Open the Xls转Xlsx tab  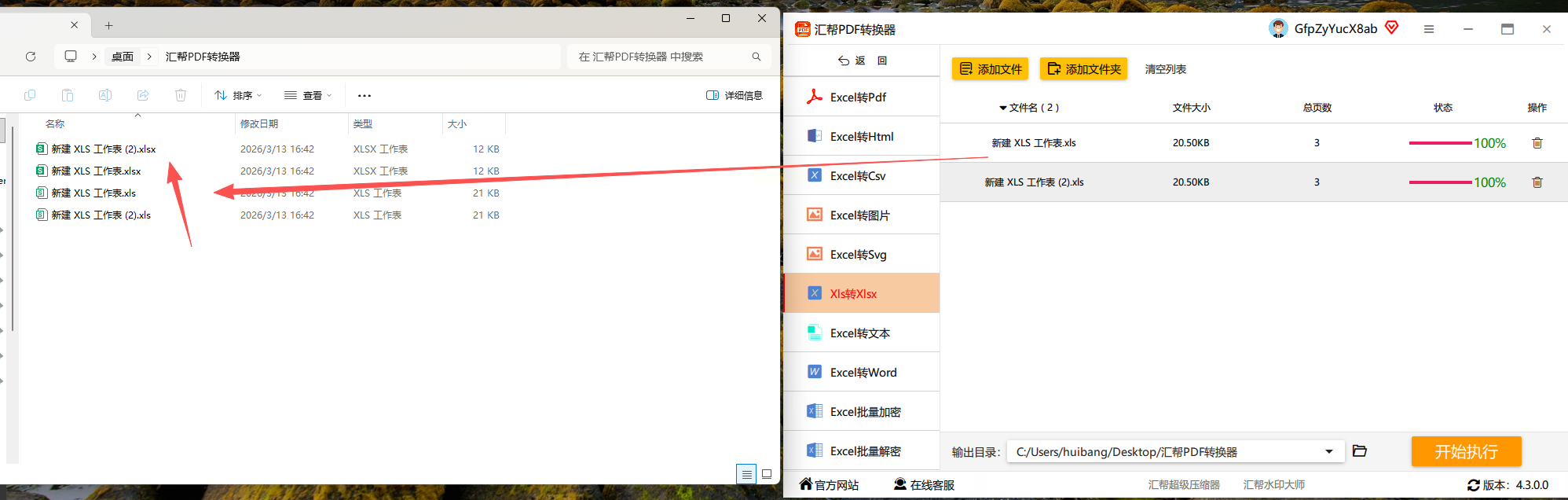pyautogui.click(x=862, y=293)
